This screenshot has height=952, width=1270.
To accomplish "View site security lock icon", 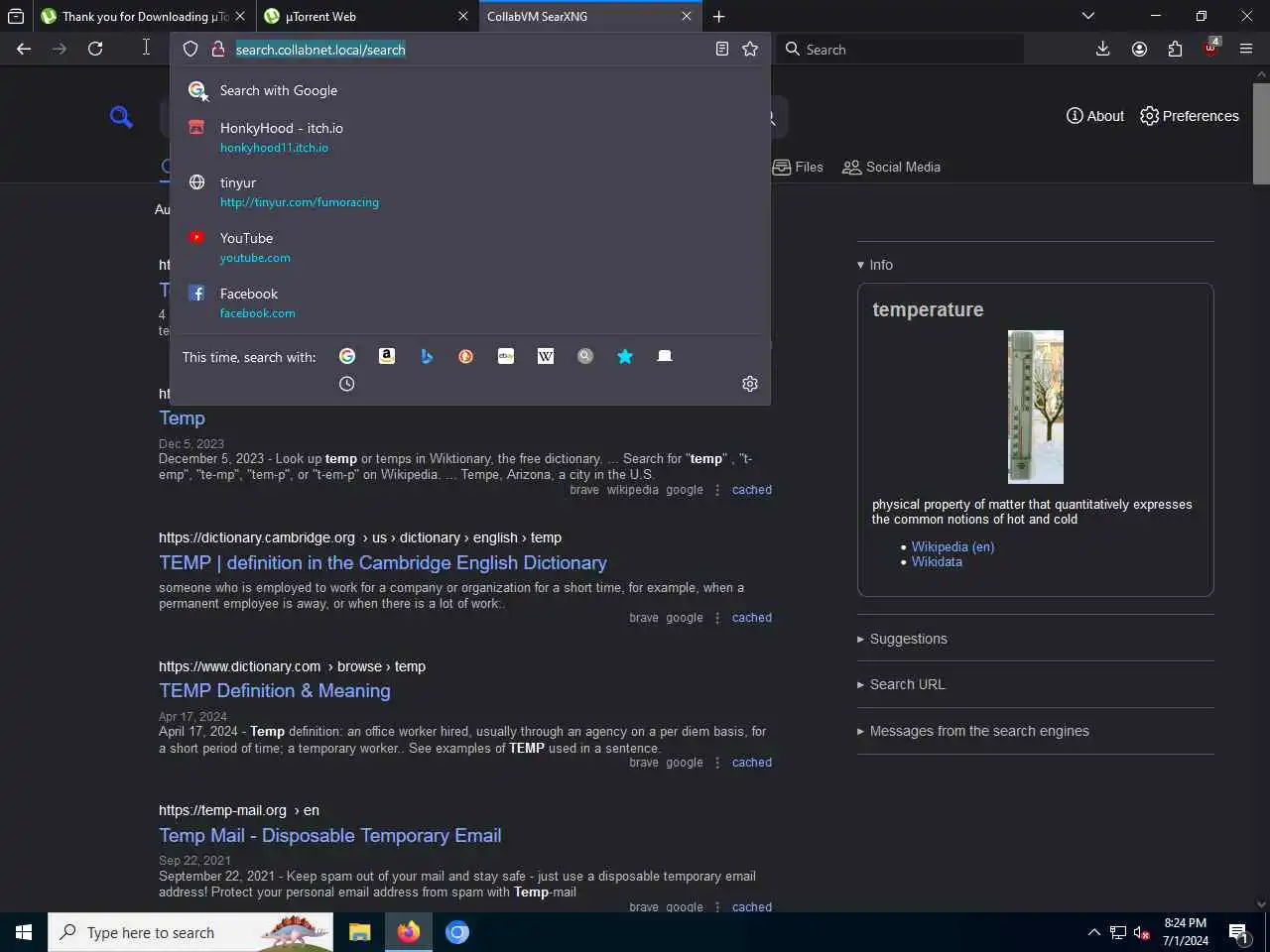I will pyautogui.click(x=218, y=49).
